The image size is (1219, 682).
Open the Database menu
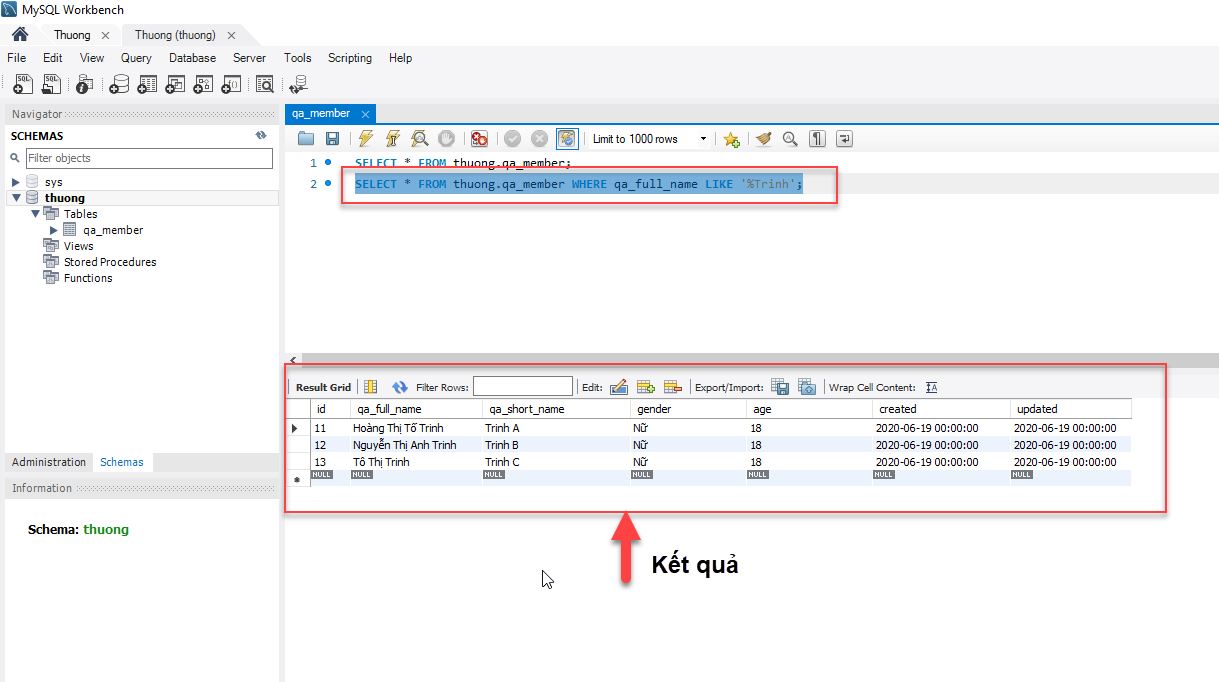click(x=192, y=58)
